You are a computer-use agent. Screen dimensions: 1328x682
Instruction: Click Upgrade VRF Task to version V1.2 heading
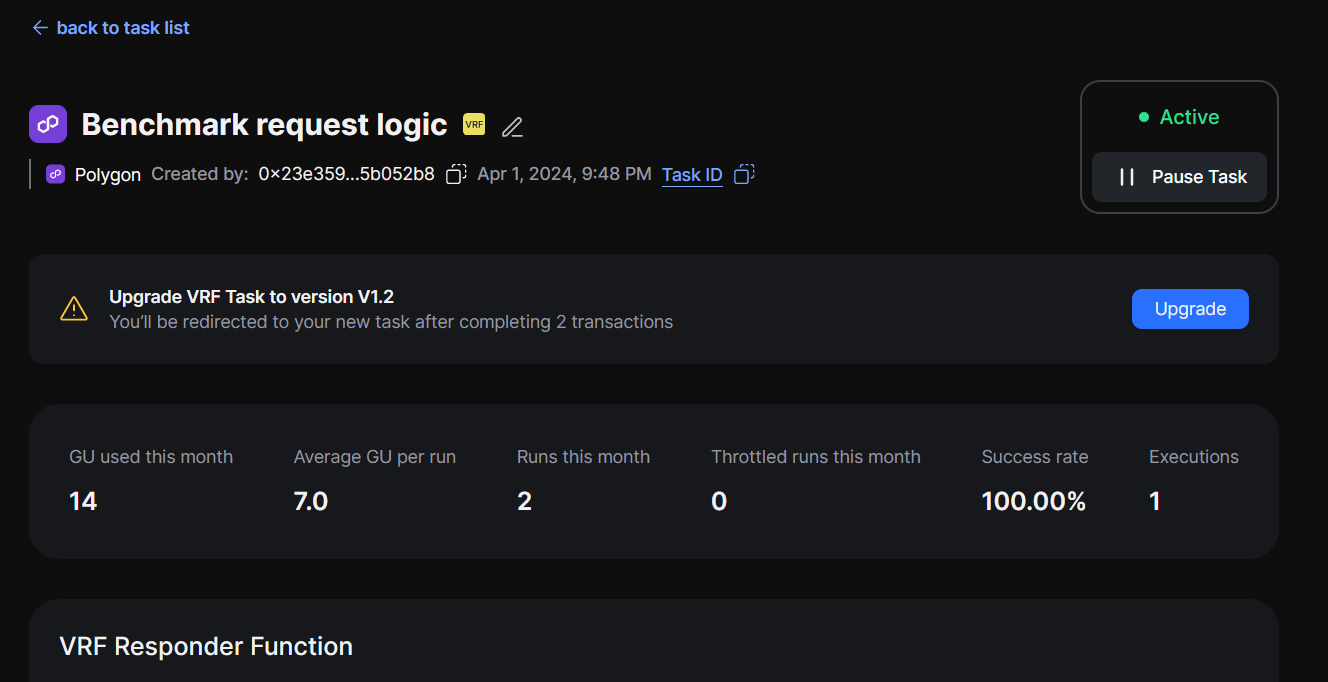(252, 297)
